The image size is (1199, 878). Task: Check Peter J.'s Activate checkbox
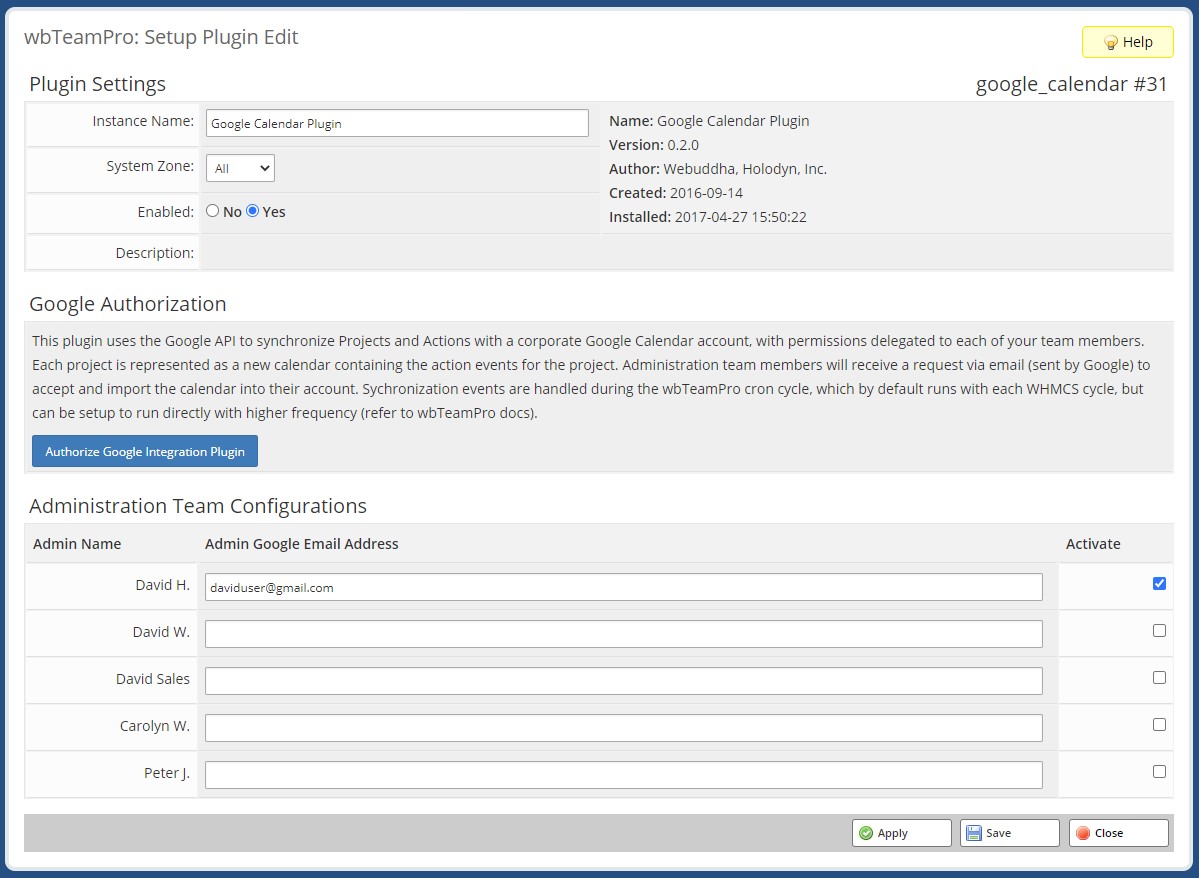coord(1159,771)
